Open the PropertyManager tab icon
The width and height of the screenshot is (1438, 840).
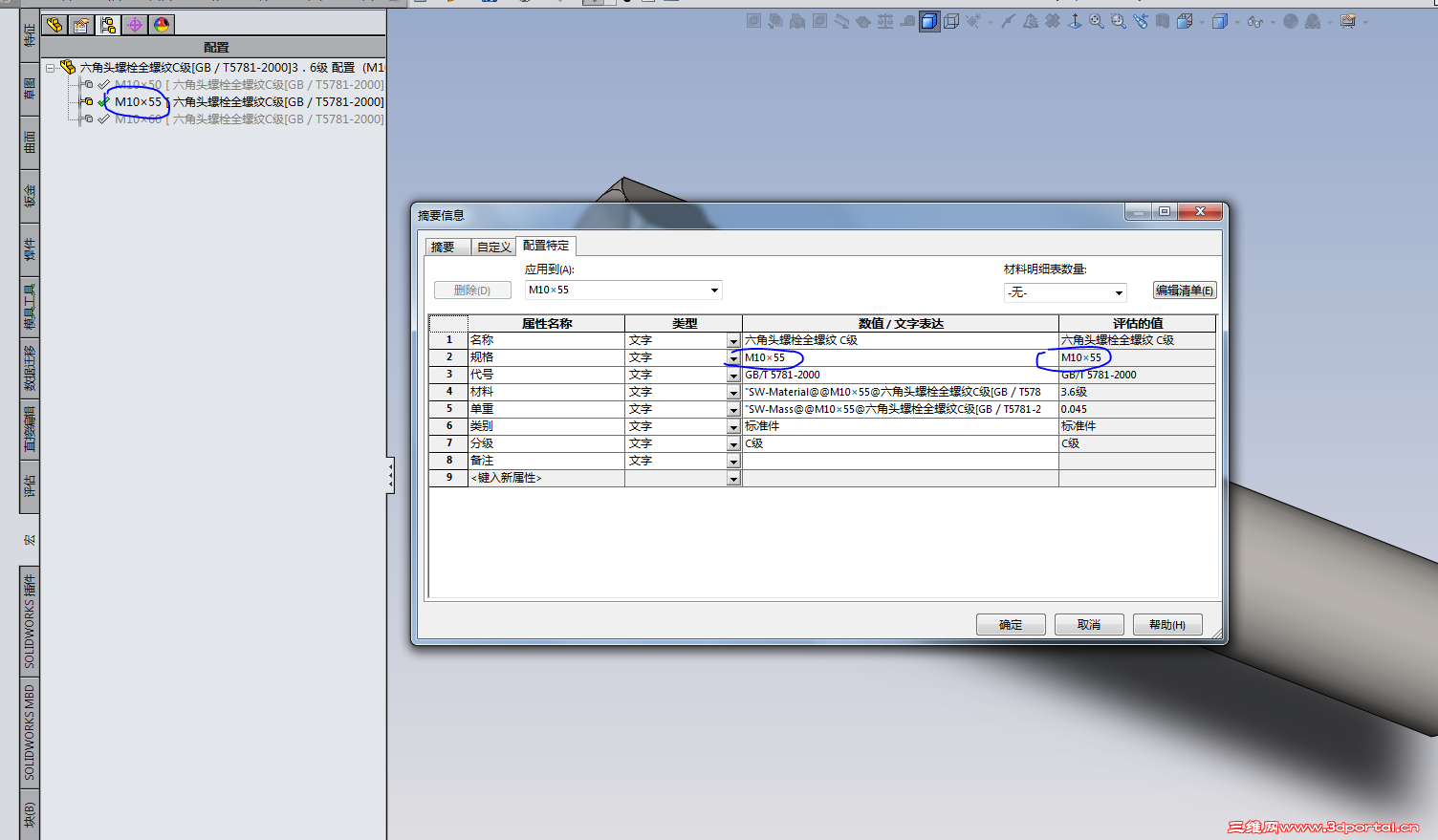point(81,25)
